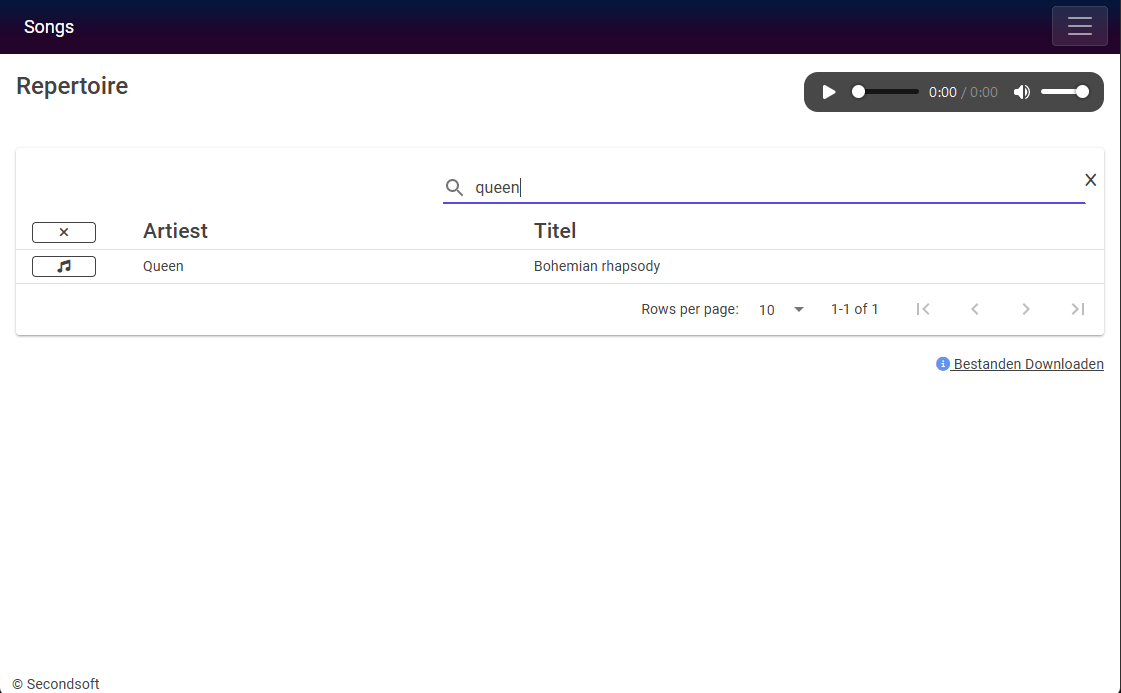
Task: Sort by the Artiest column header
Action: point(175,231)
